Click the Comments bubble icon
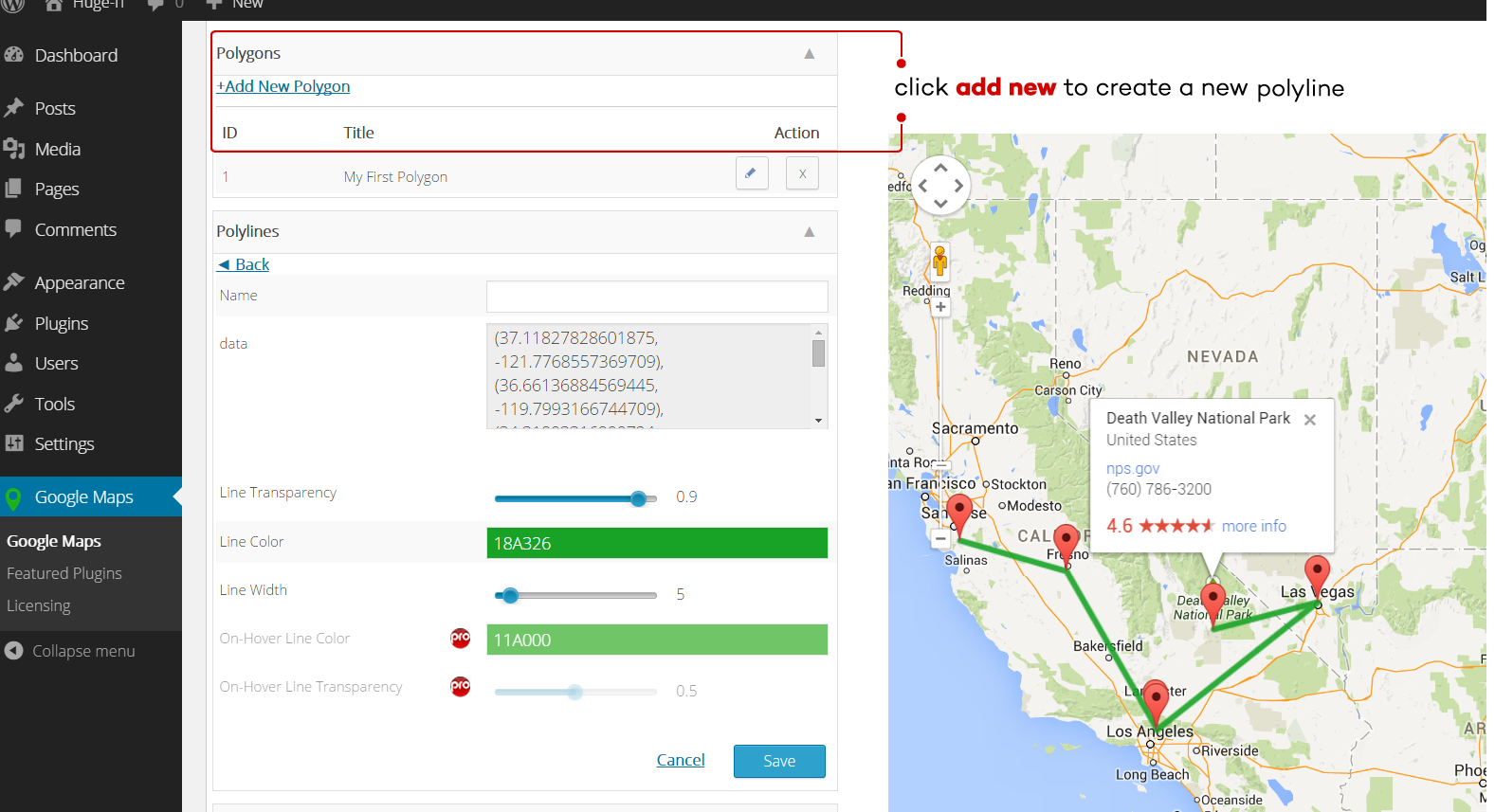The height and width of the screenshot is (812, 1495). click(x=13, y=228)
